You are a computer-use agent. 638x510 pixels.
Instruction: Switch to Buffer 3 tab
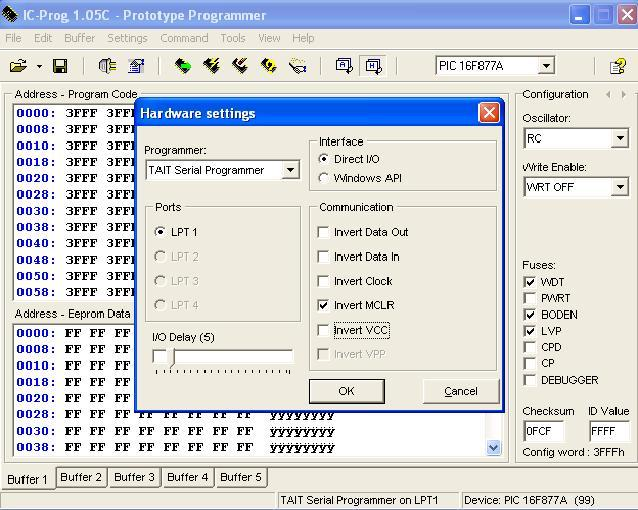tap(134, 477)
